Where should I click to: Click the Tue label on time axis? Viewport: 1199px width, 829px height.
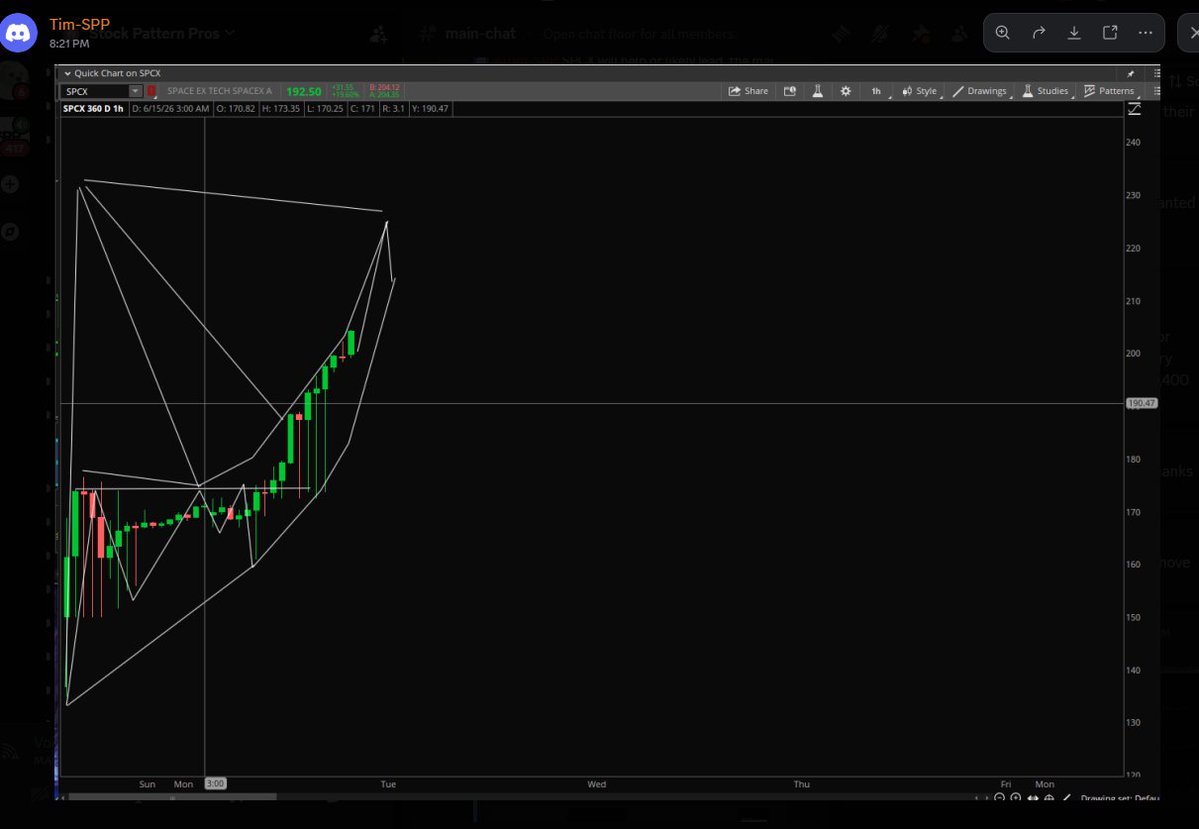pos(388,784)
